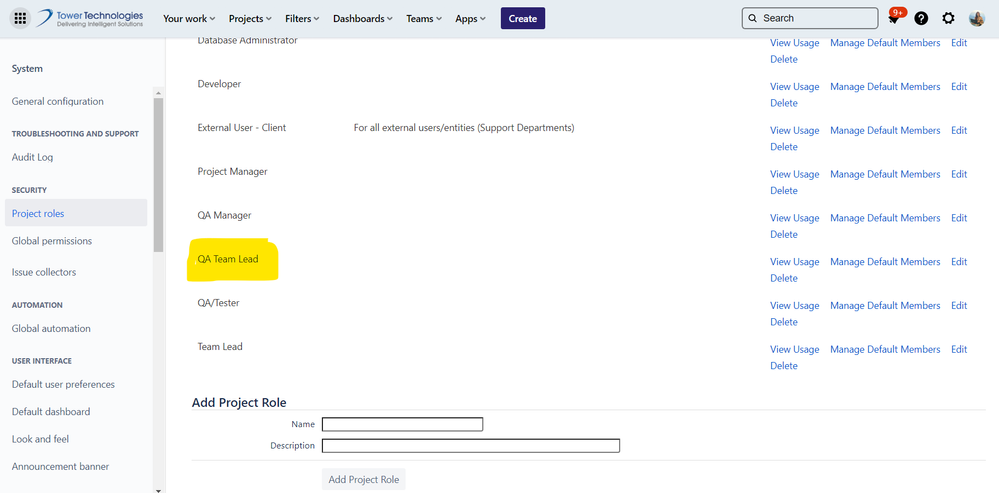999x493 pixels.
Task: Expand the Your work menu
Action: click(x=189, y=18)
